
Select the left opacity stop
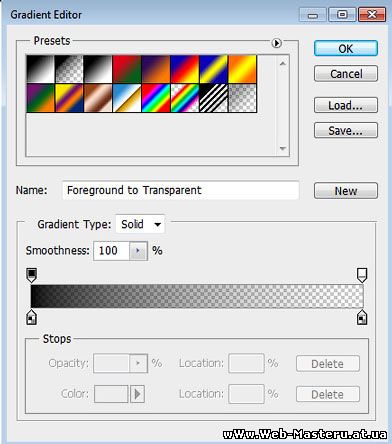point(31,275)
